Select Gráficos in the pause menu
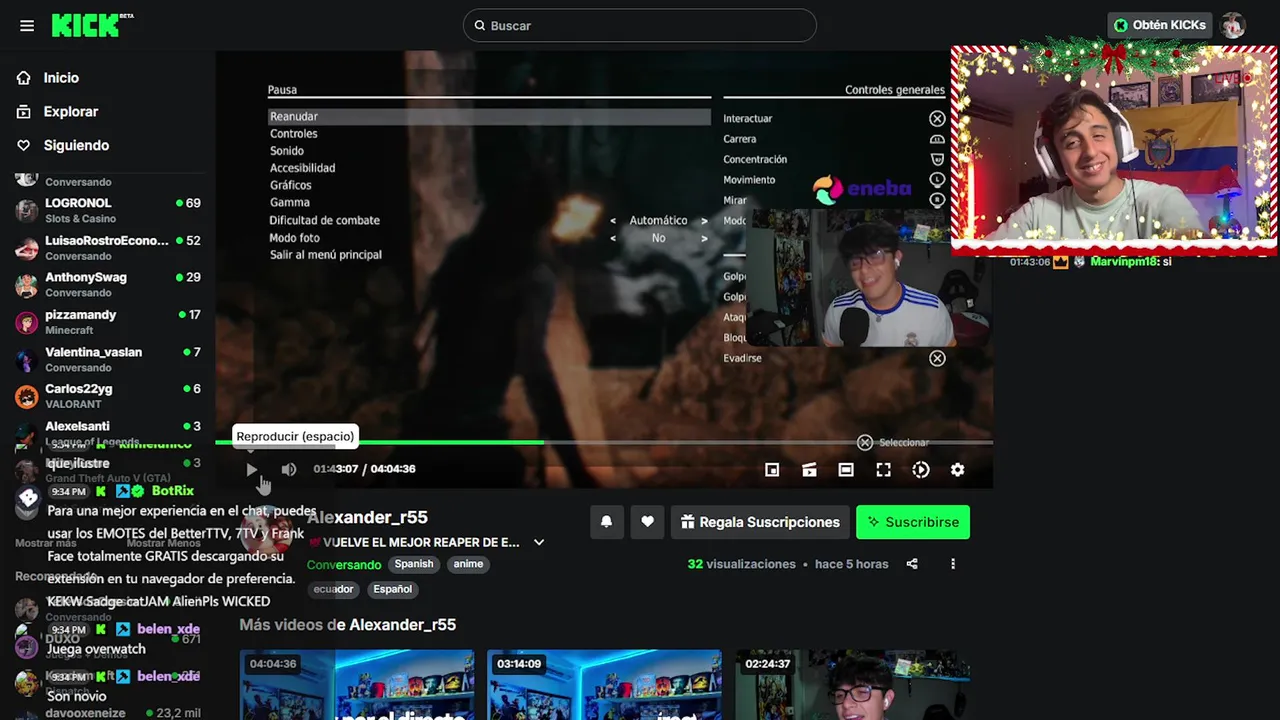1280x720 pixels. 291,185
